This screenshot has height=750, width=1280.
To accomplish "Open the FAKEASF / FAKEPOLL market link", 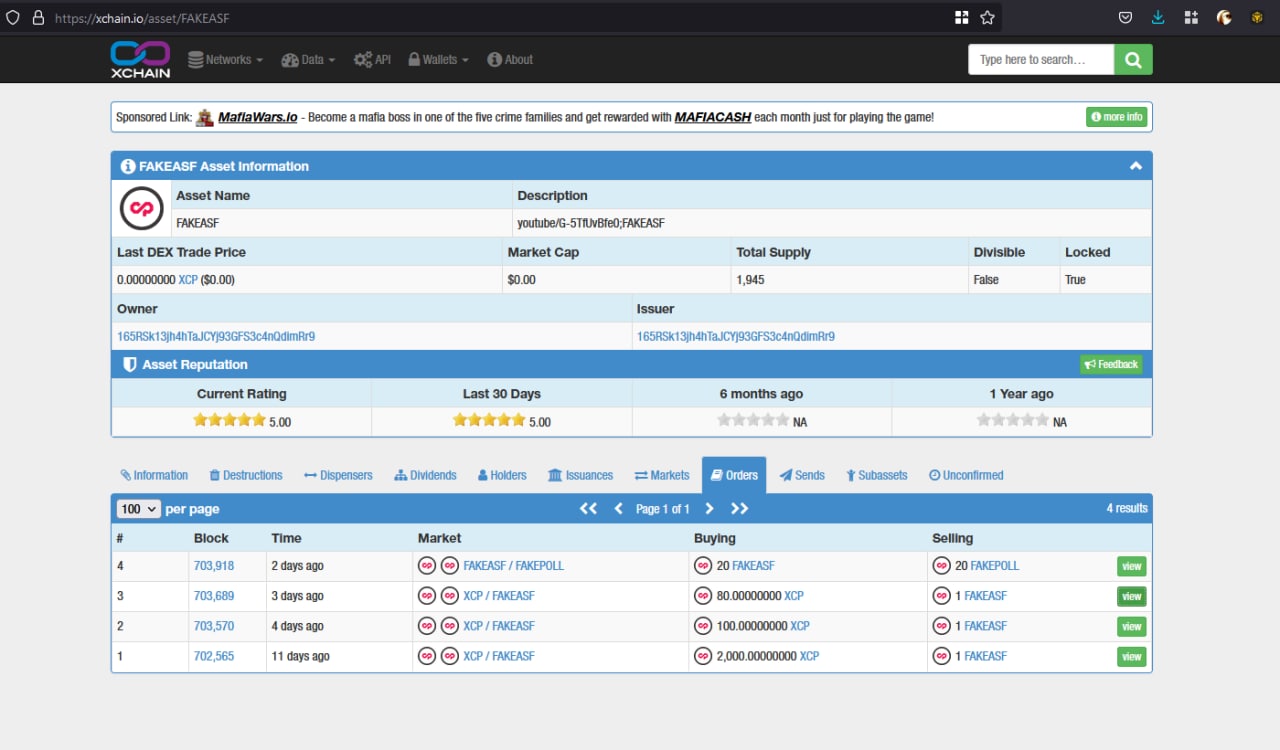I will coord(514,566).
